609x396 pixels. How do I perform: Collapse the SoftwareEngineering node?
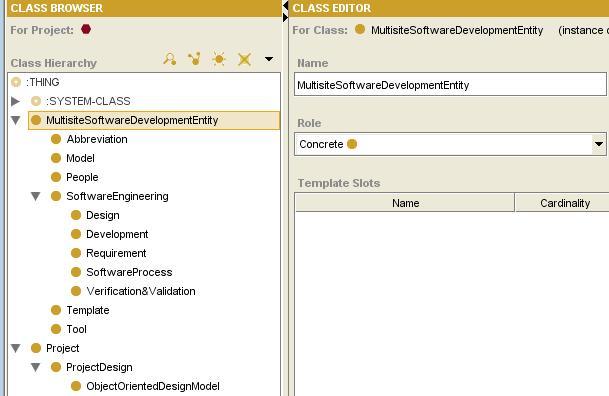click(36, 196)
